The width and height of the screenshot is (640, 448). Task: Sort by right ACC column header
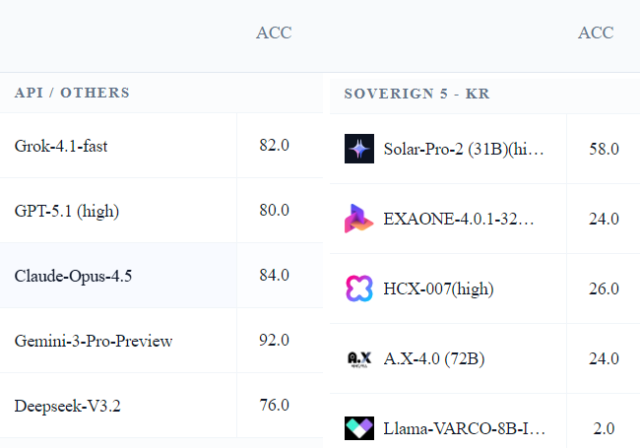coord(596,33)
